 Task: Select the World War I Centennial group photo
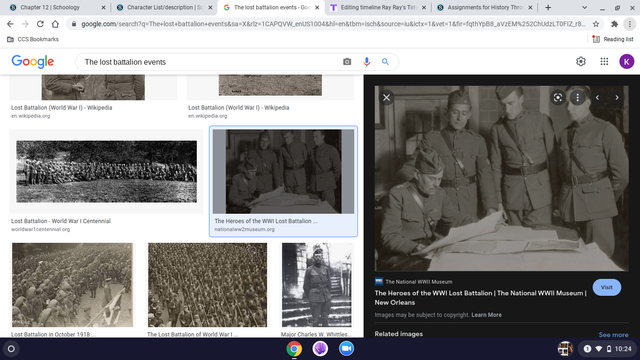(106, 171)
